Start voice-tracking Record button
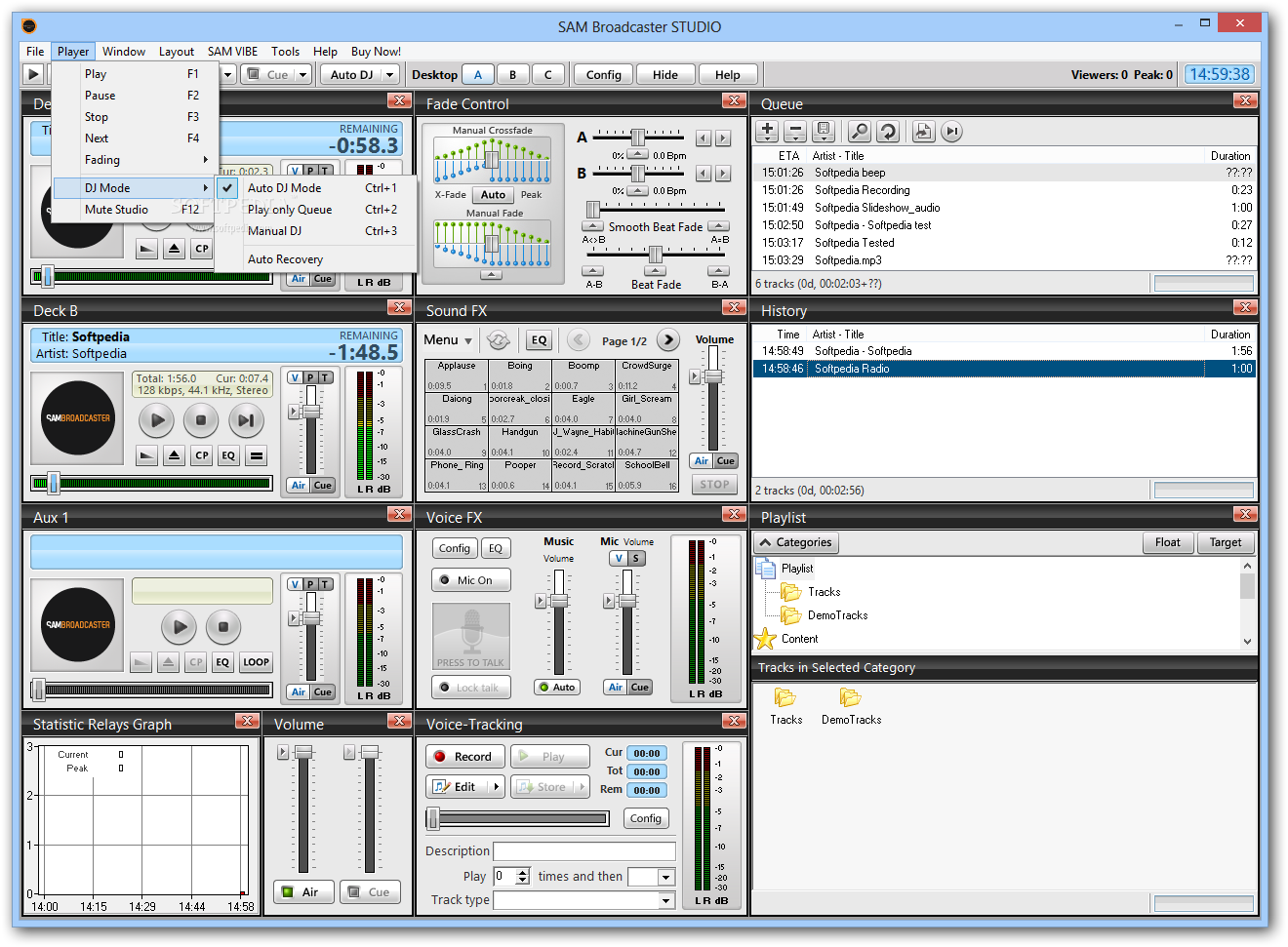 pyautogui.click(x=464, y=756)
